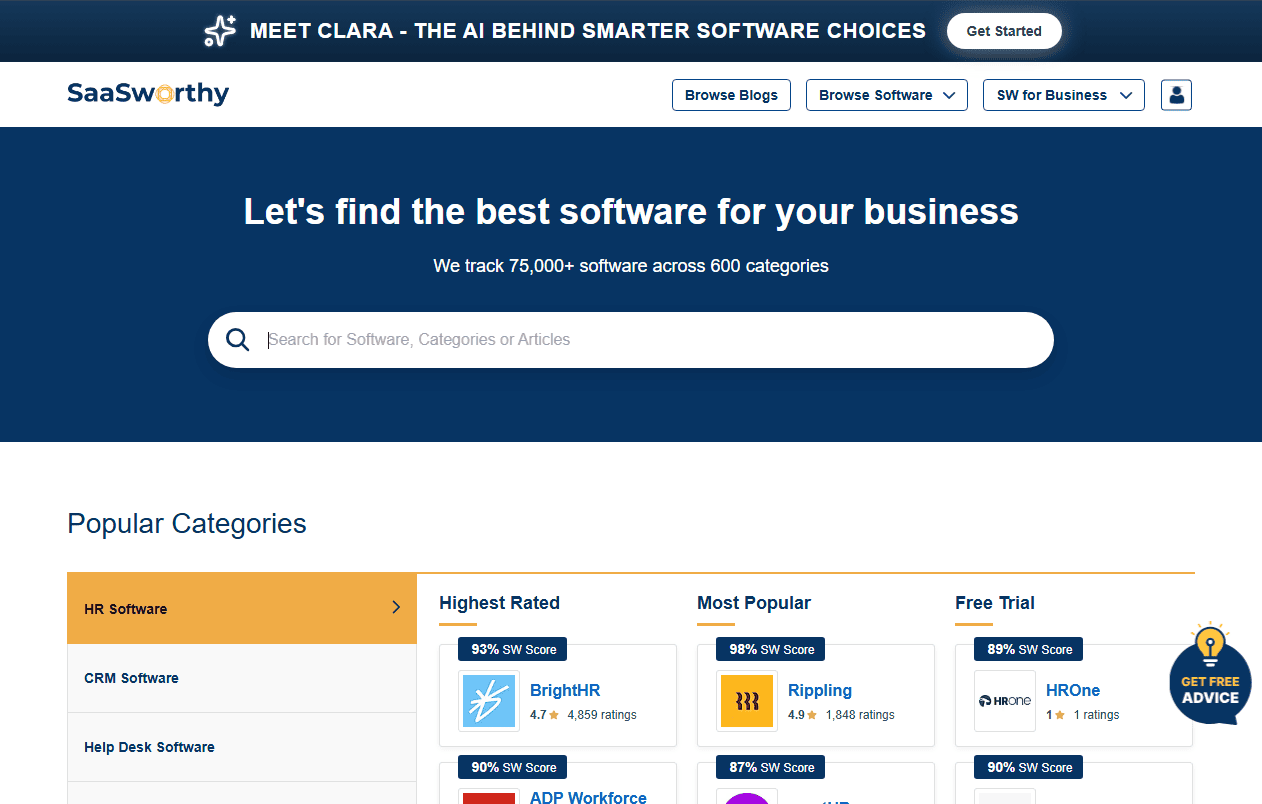Click the 89% SW Score badge

(x=1029, y=649)
